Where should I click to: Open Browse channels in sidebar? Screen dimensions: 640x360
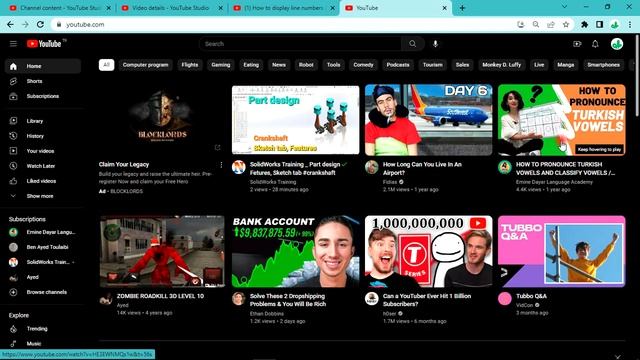coord(43,292)
